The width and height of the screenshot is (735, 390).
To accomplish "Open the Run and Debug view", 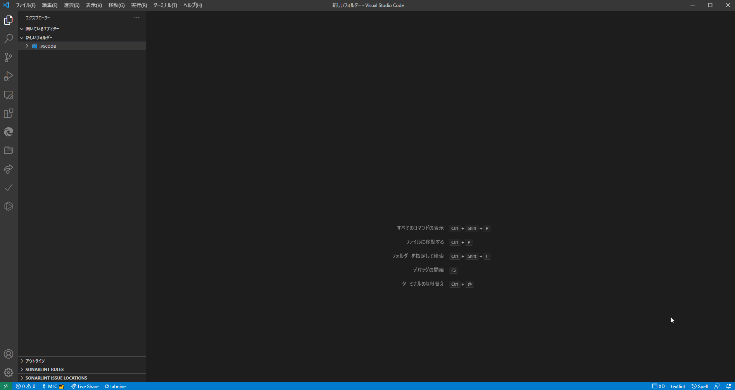I will tap(8, 76).
